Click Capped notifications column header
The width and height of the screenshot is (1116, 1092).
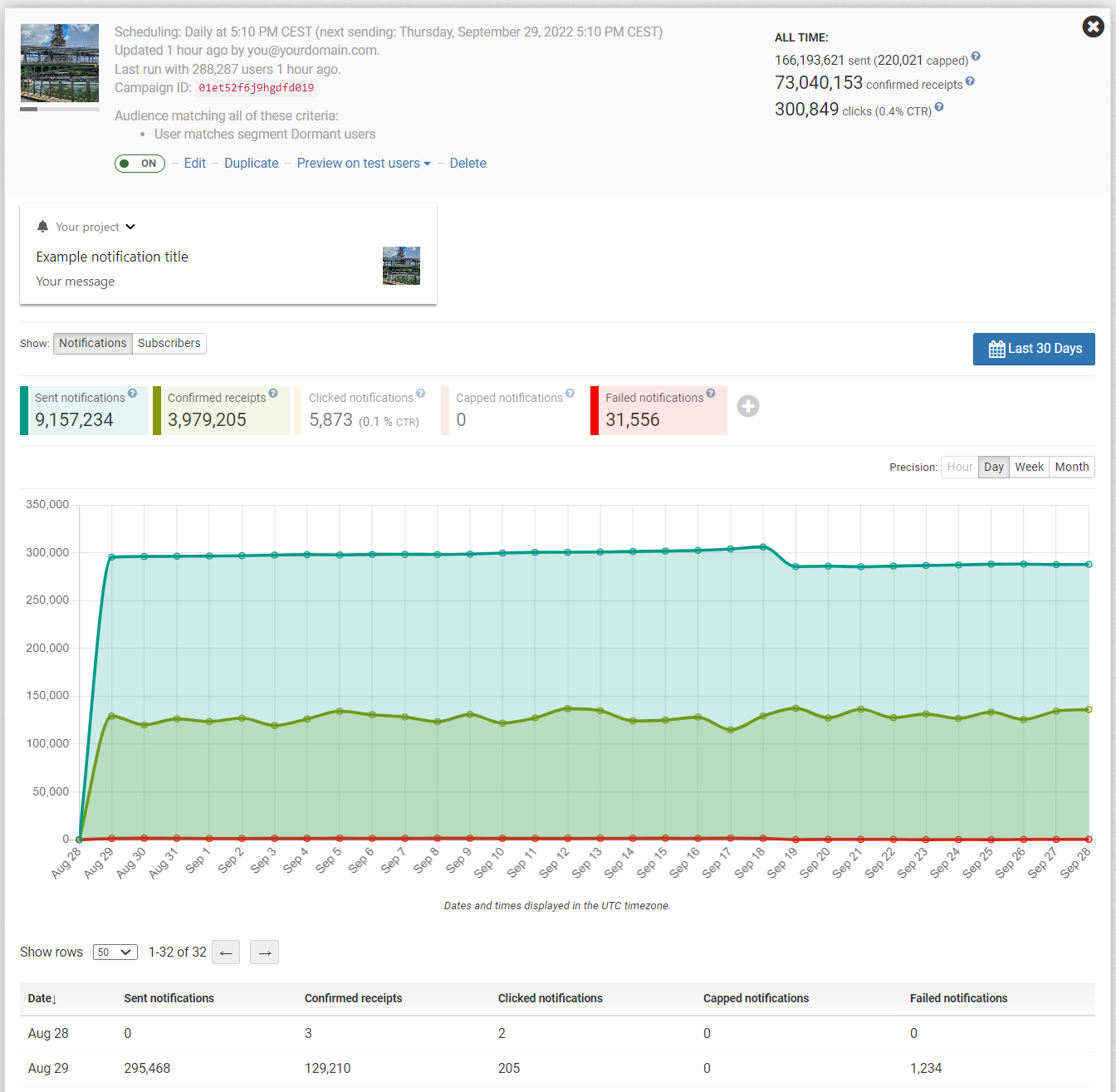pyautogui.click(x=756, y=999)
